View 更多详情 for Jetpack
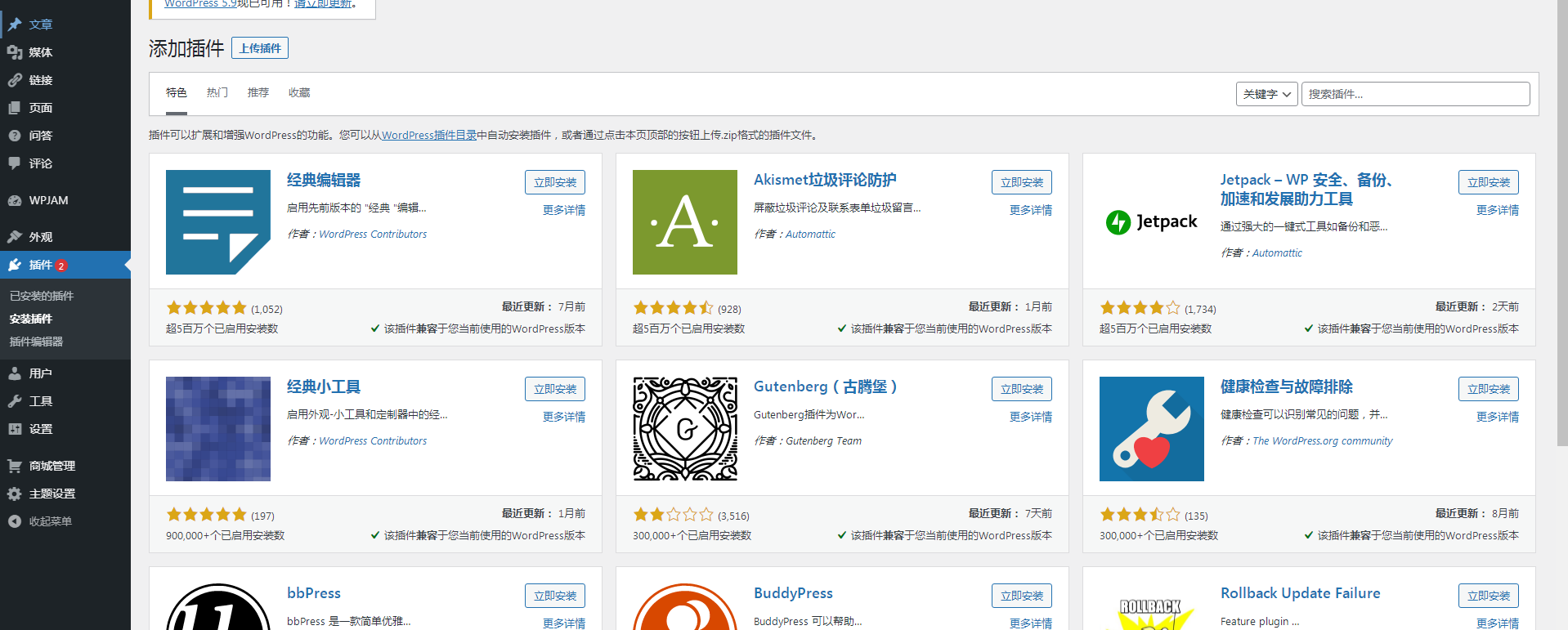This screenshot has height=630, width=1568. coord(1498,210)
